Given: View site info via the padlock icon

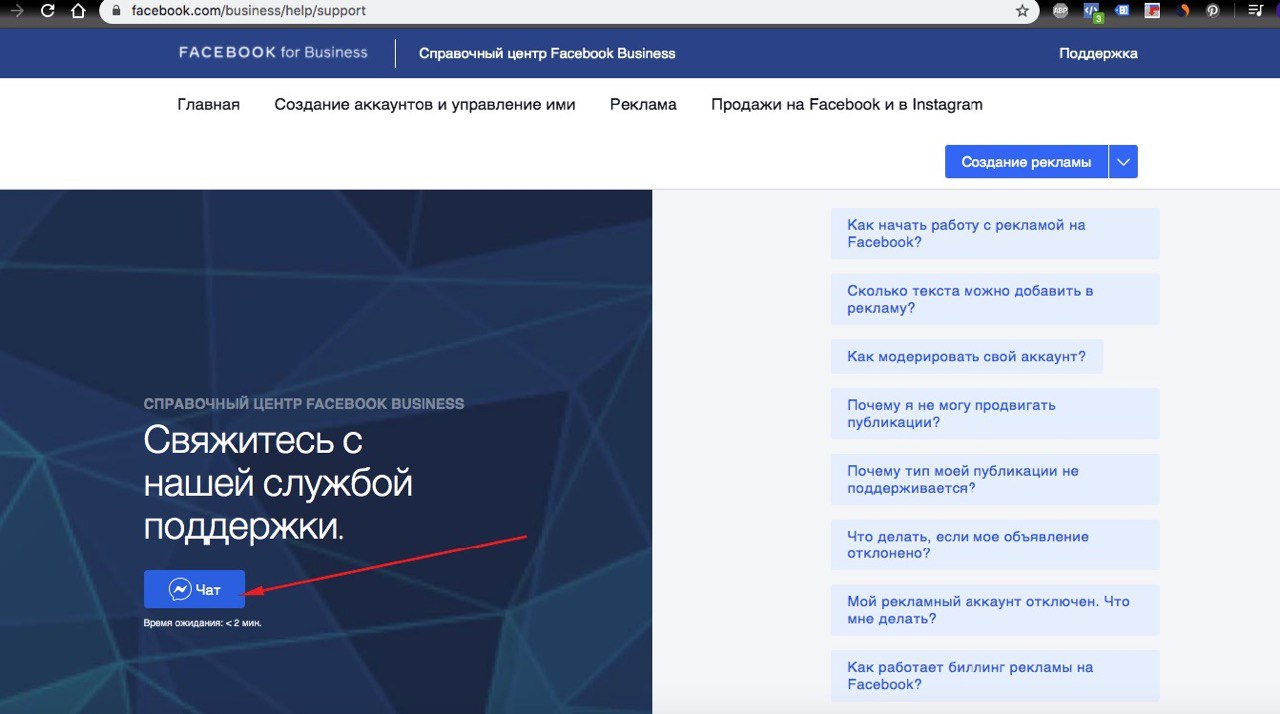Looking at the screenshot, I should pyautogui.click(x=116, y=11).
